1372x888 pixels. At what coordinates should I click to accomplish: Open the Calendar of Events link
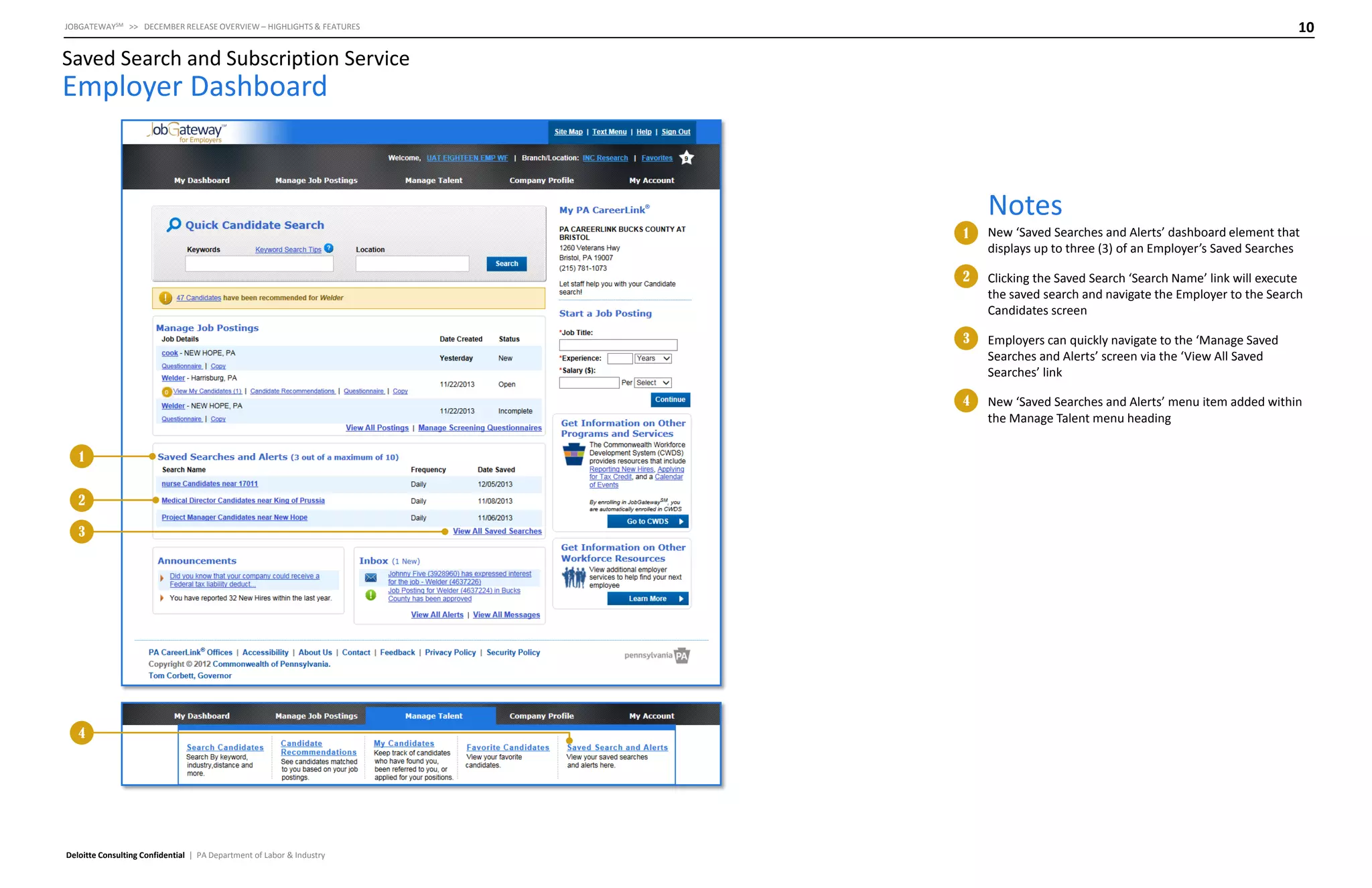[636, 481]
